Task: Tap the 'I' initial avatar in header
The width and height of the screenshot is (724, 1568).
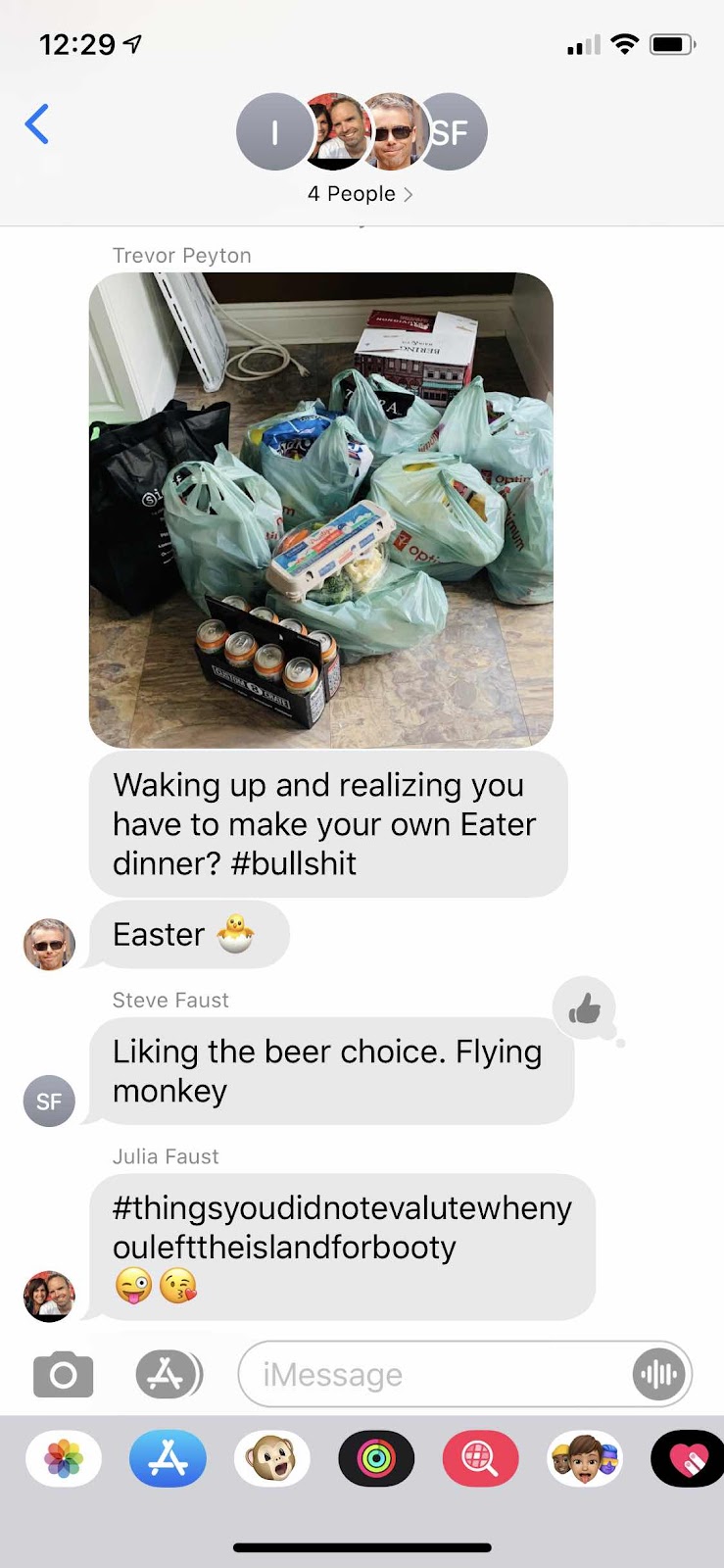Action: pyautogui.click(x=274, y=131)
